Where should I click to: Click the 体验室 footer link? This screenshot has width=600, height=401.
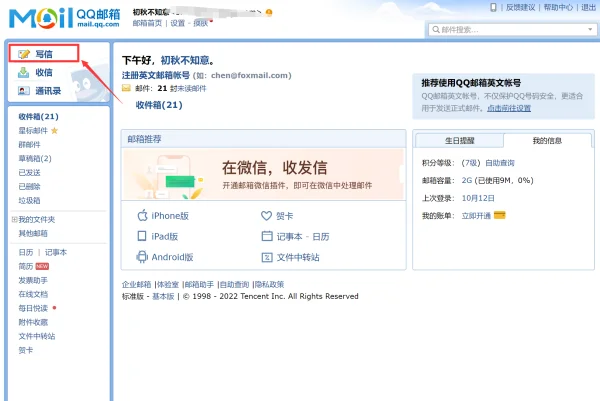(x=168, y=284)
